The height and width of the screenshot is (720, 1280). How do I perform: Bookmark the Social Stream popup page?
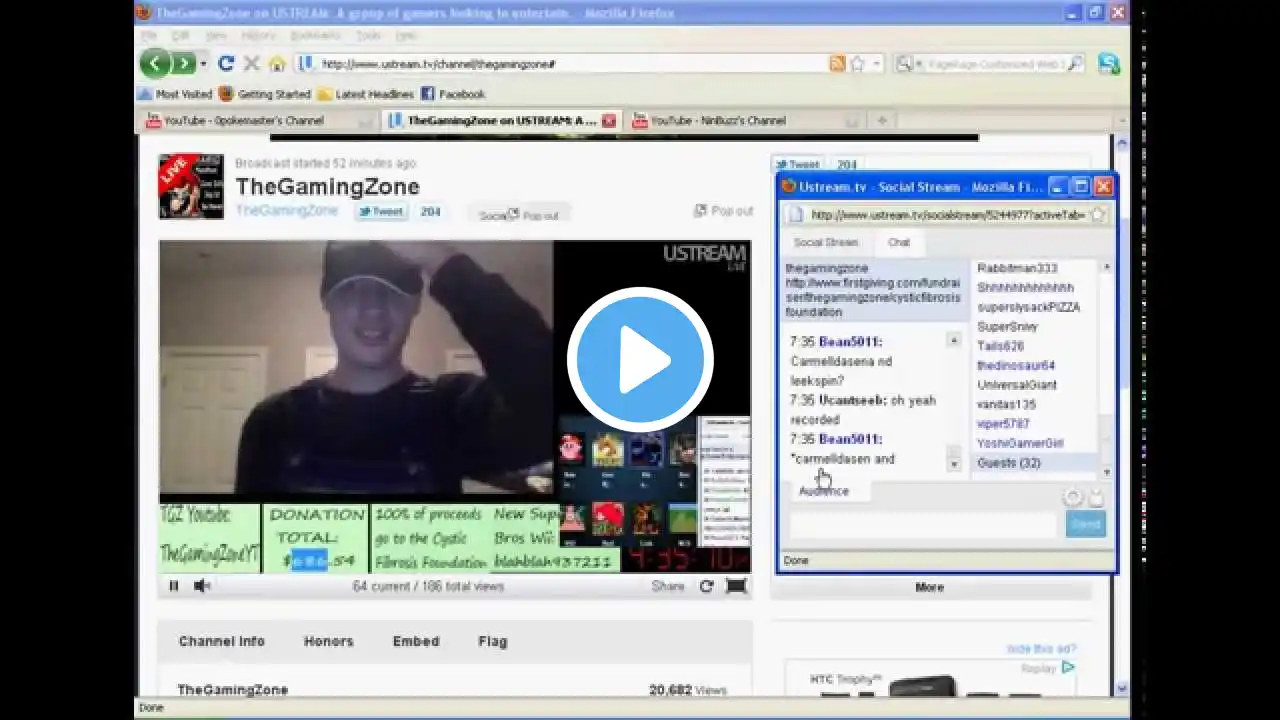[x=1097, y=215]
